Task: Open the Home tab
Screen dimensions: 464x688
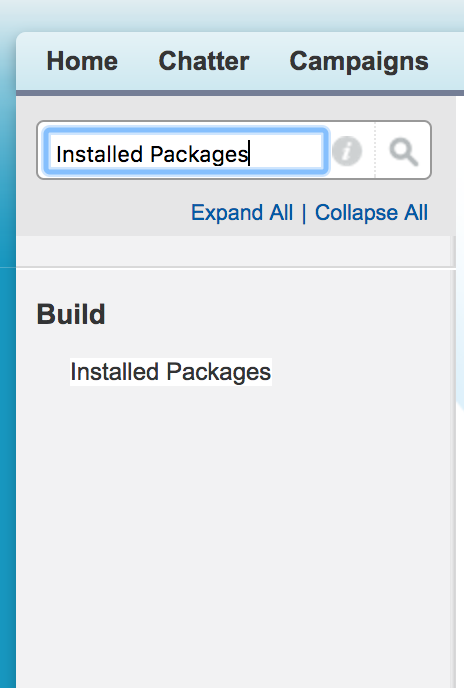Action: pos(82,61)
